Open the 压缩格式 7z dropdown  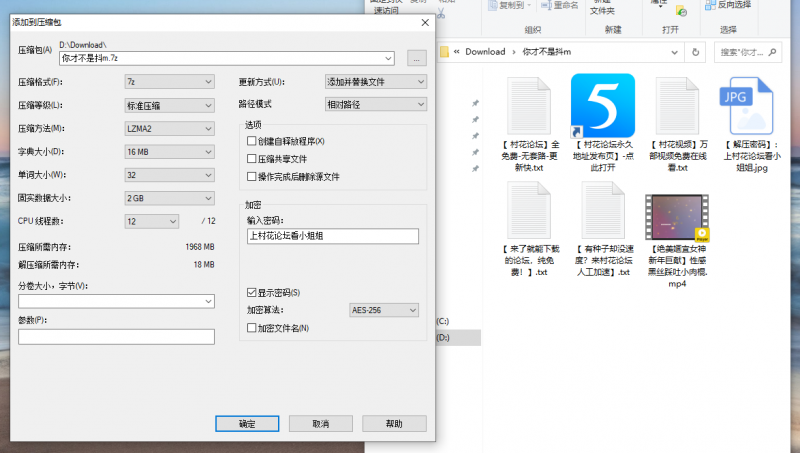click(x=169, y=81)
